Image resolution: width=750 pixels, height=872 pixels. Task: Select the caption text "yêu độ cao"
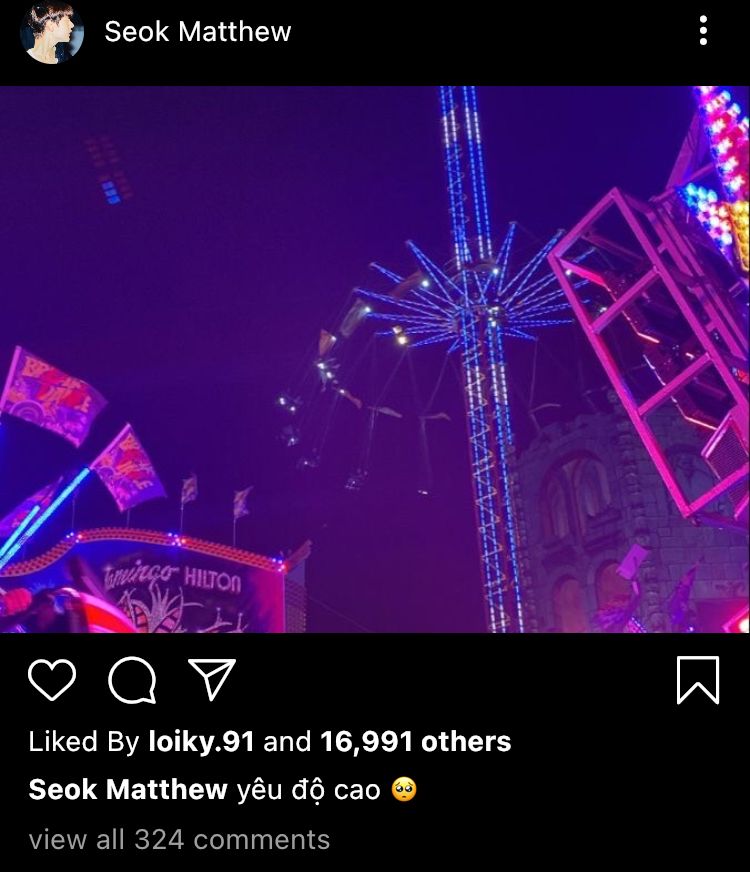pos(308,790)
